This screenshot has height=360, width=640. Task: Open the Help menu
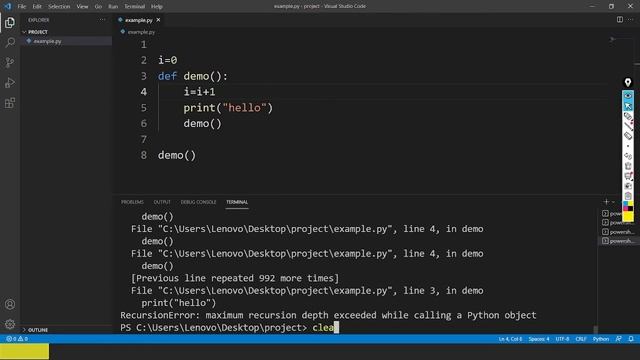pos(157,7)
